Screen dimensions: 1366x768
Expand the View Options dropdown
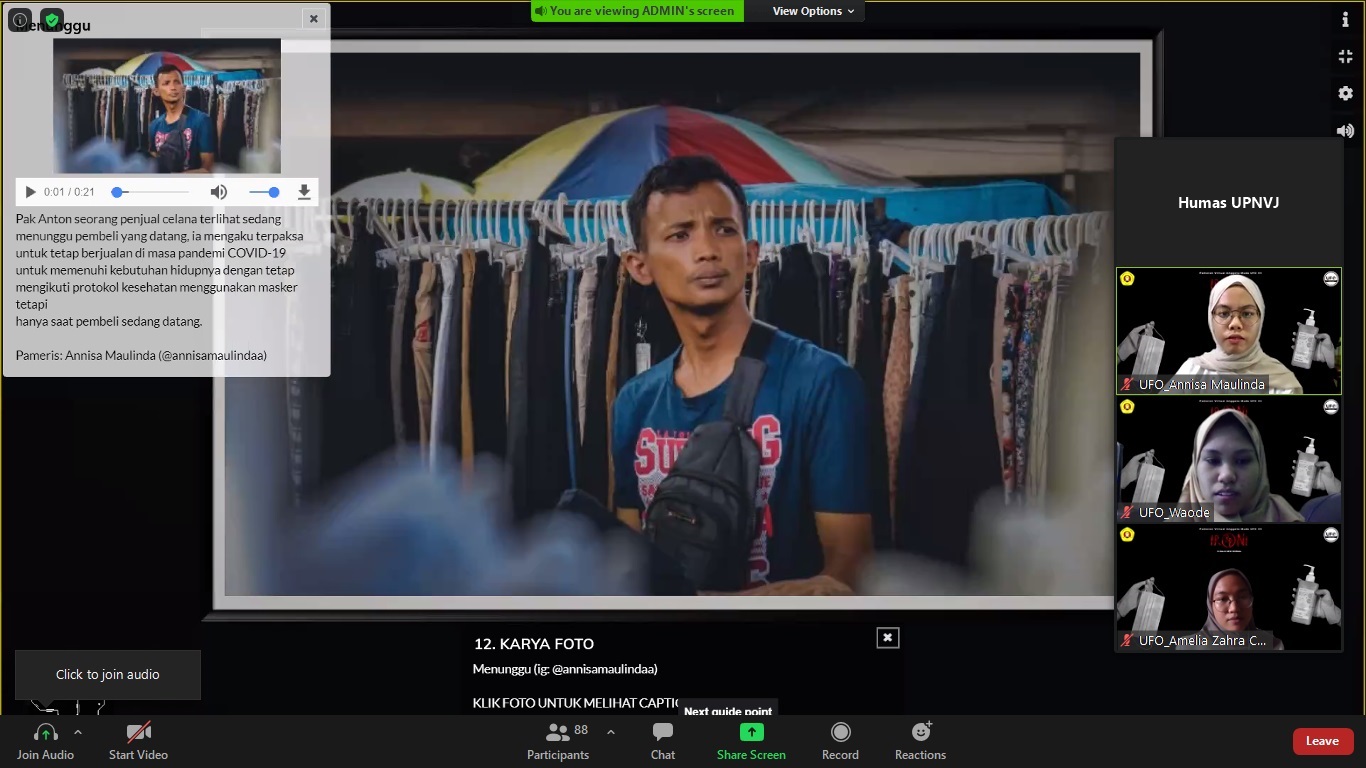[813, 11]
